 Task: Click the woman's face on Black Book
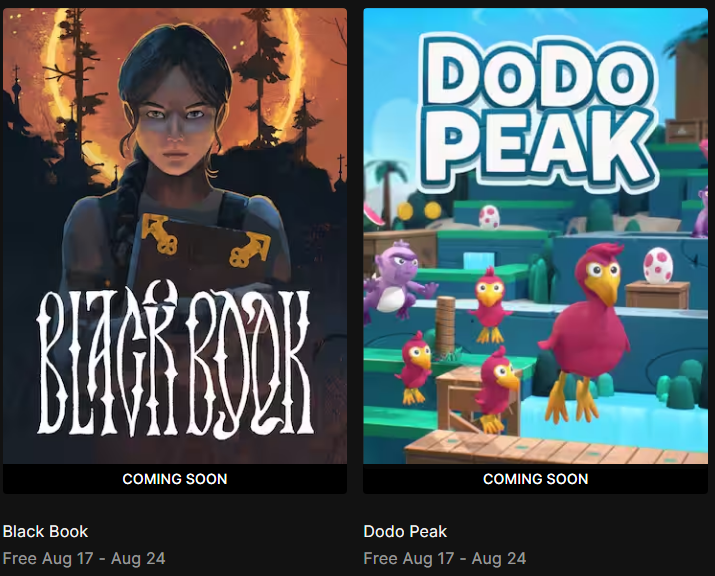(x=177, y=121)
